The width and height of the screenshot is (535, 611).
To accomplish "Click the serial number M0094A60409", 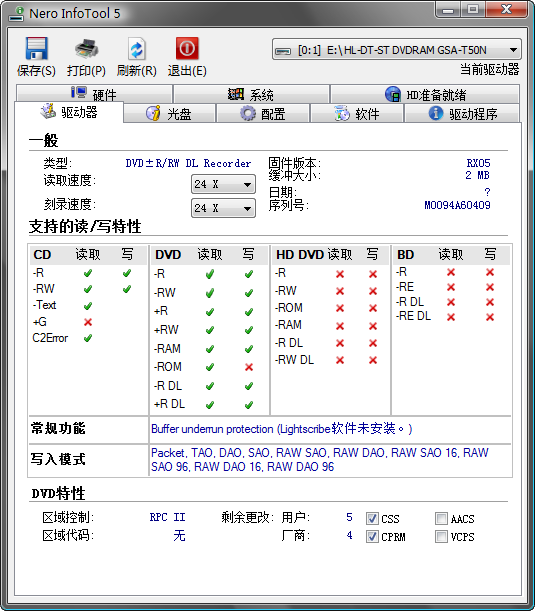I will coord(457,205).
